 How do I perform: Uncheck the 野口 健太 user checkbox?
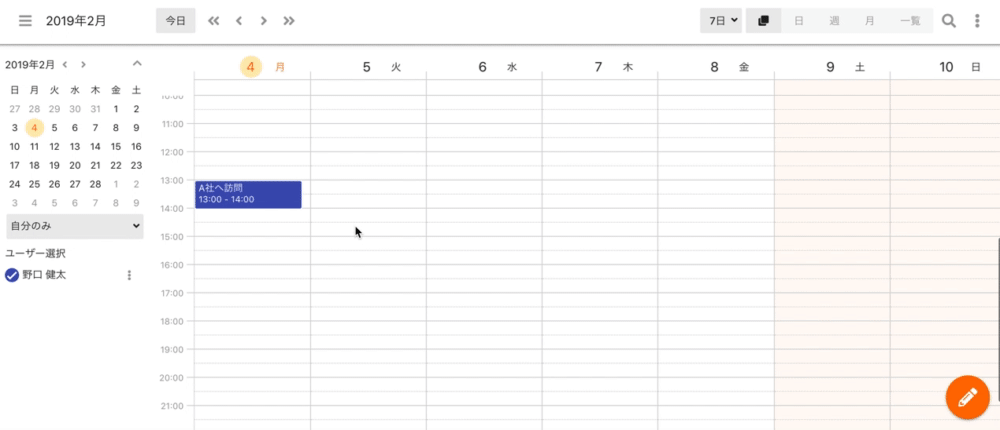(11, 275)
